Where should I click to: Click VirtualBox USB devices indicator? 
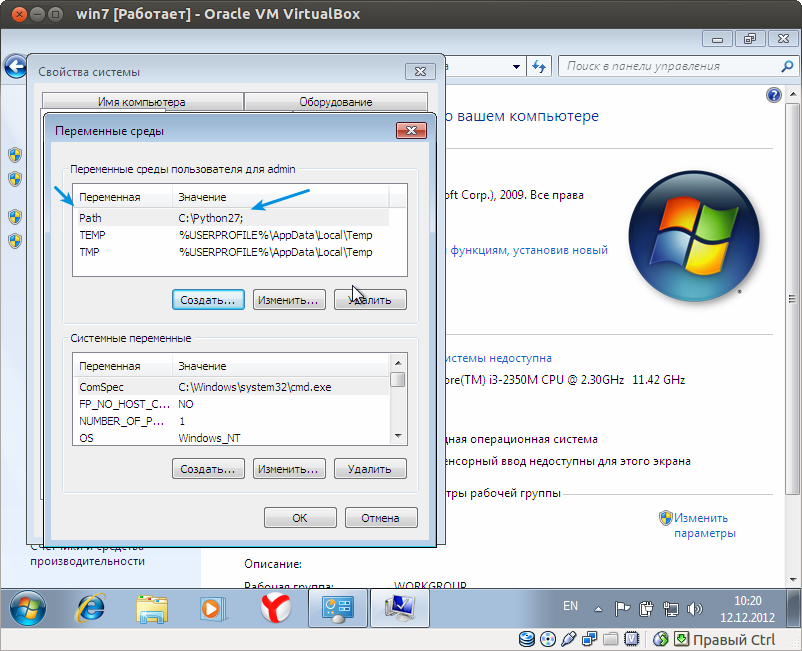tap(569, 639)
